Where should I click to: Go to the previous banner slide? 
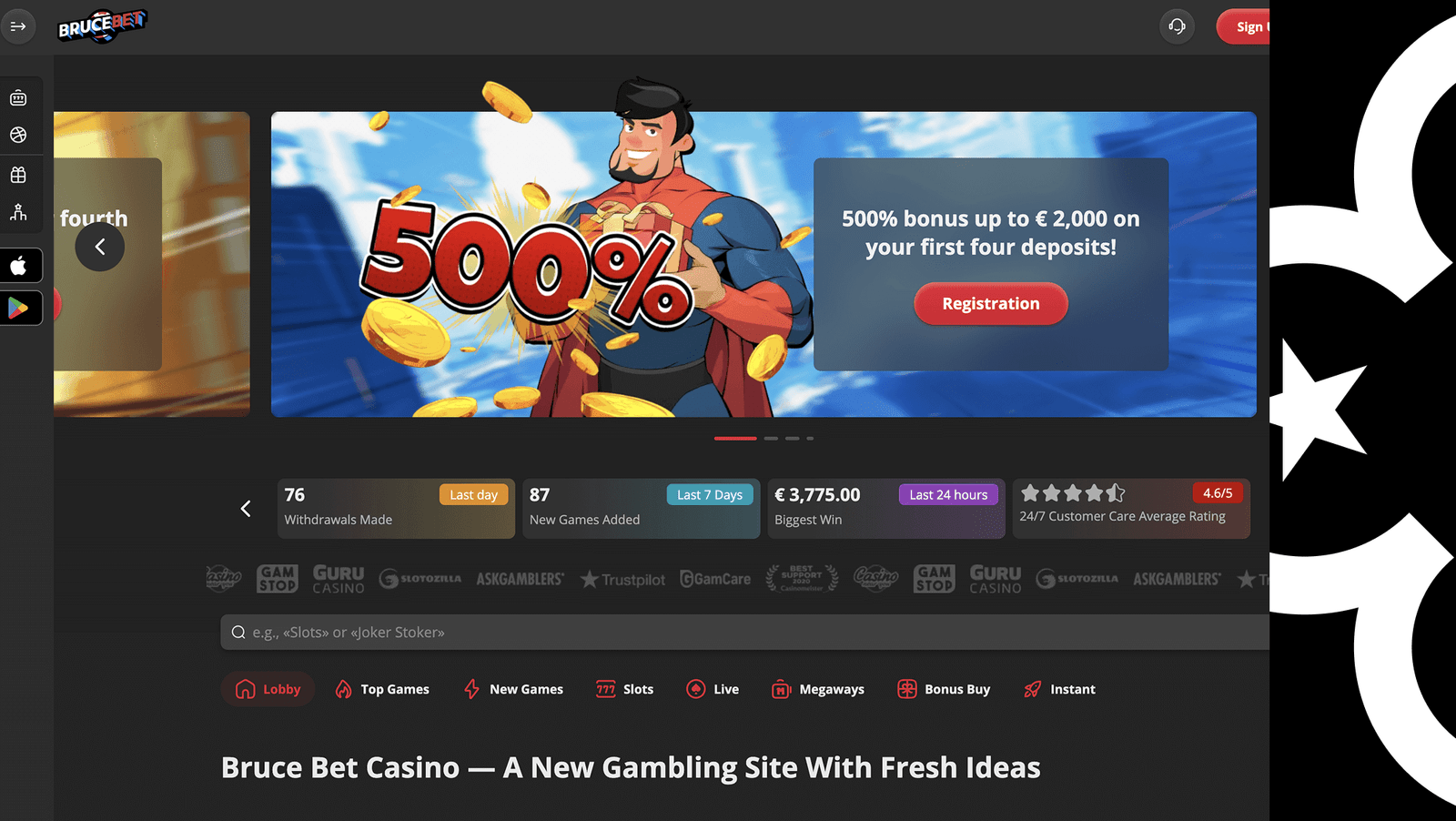click(100, 247)
